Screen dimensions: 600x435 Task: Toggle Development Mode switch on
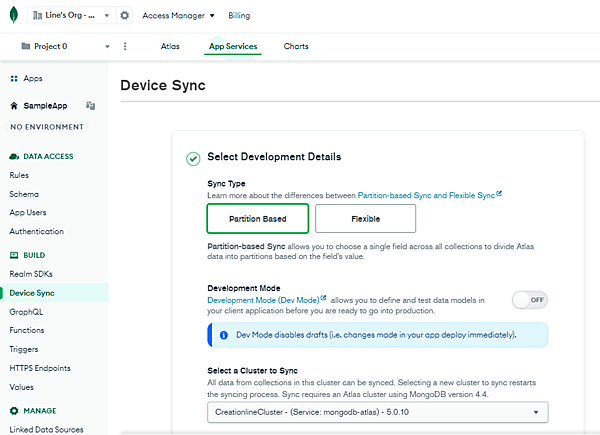(x=529, y=300)
